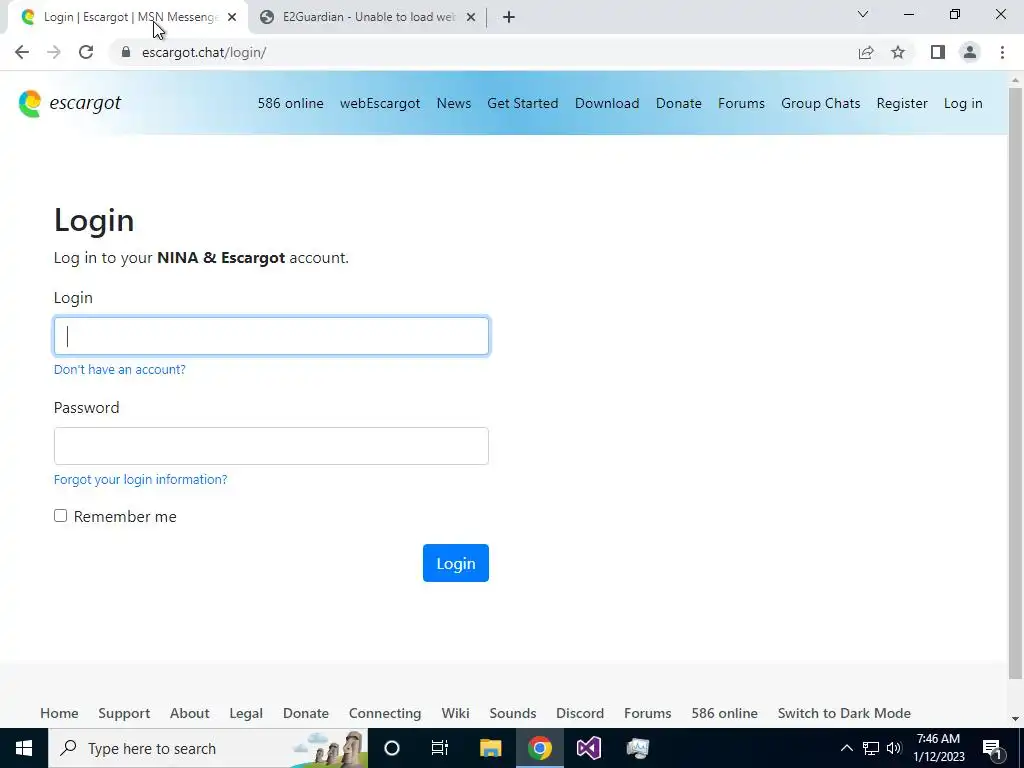Click the 586 online header link
Image resolution: width=1024 pixels, height=768 pixels.
(291, 103)
